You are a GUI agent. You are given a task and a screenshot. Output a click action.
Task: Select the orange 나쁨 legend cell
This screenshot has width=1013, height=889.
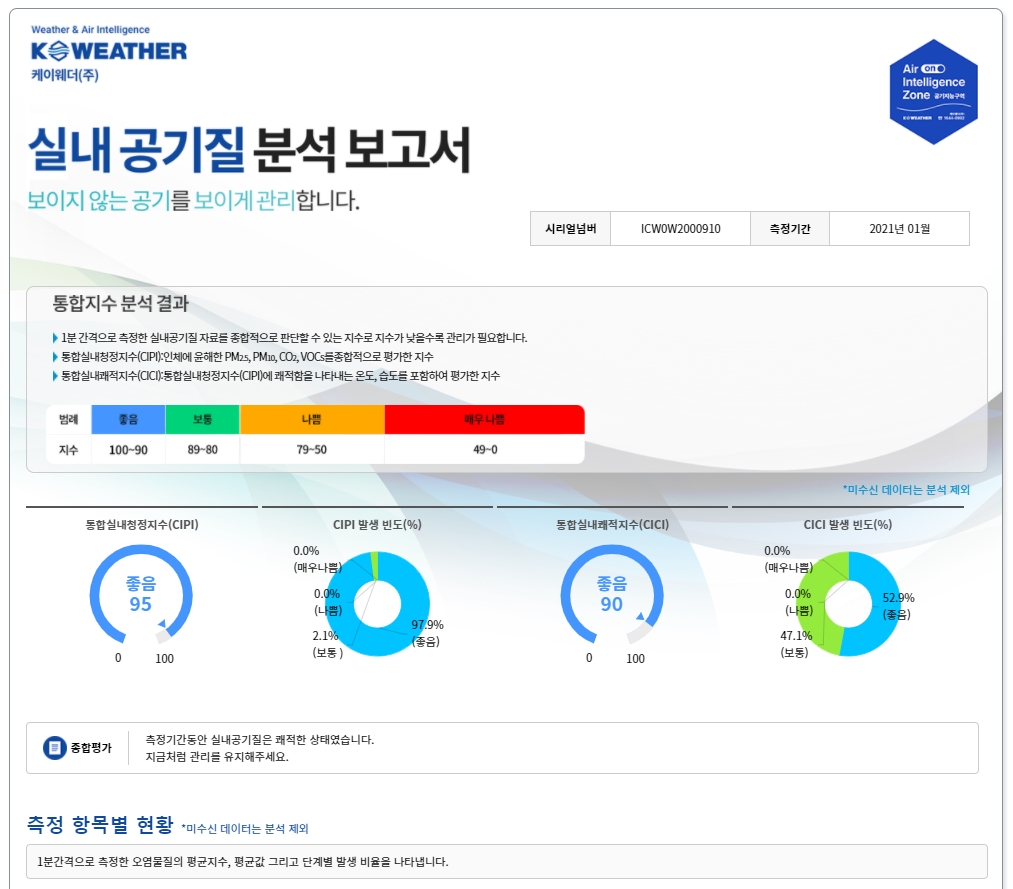pyautogui.click(x=312, y=419)
